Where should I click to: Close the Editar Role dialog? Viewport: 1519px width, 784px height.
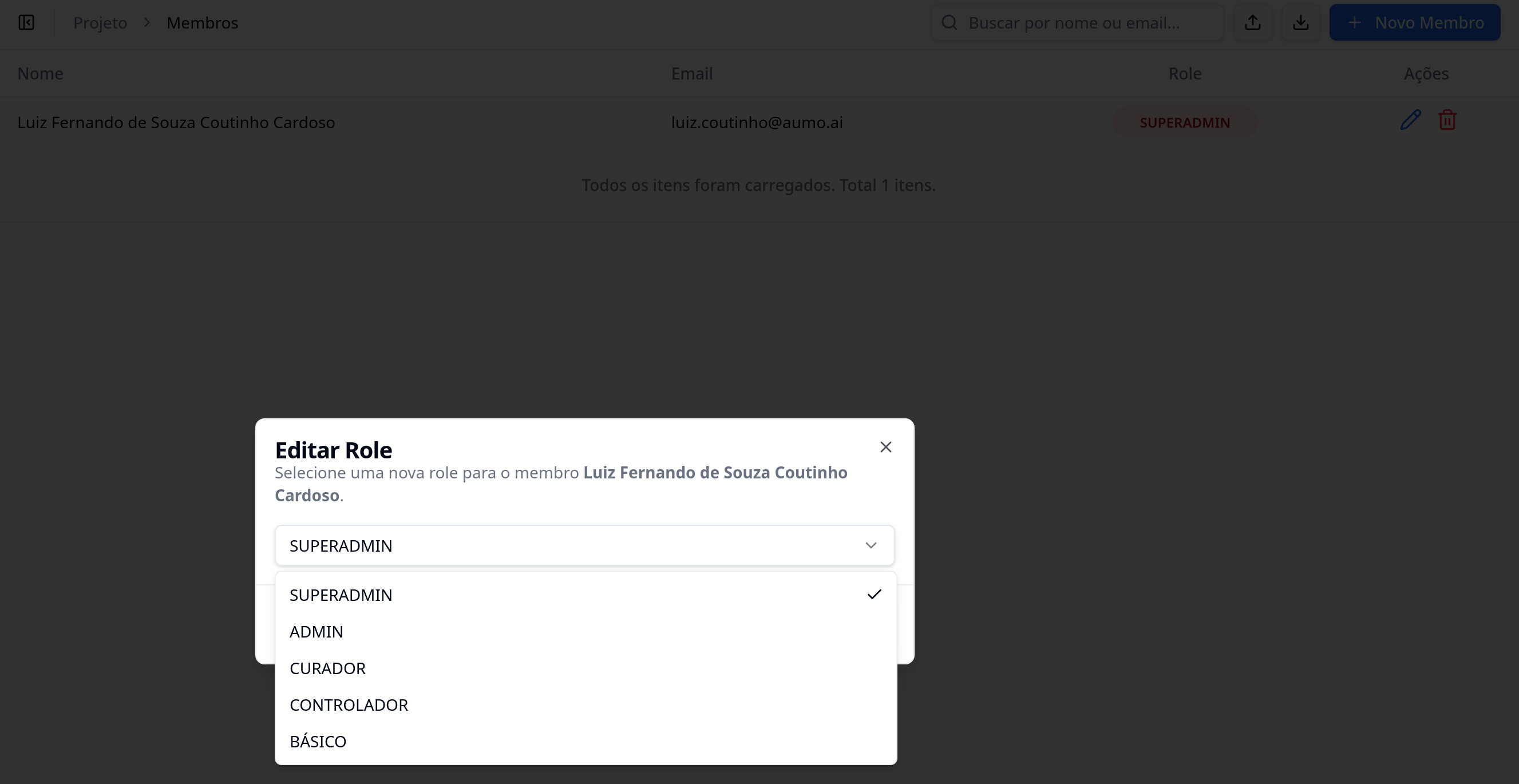885,447
